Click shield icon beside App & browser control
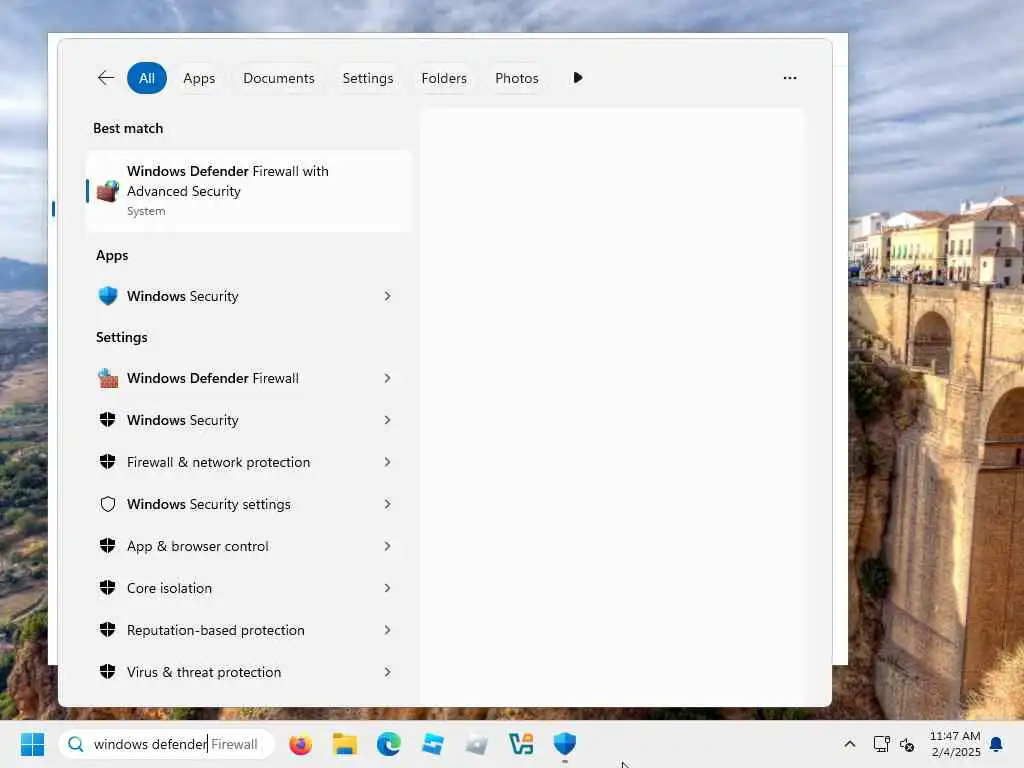The height and width of the screenshot is (768, 1024). pos(108,546)
